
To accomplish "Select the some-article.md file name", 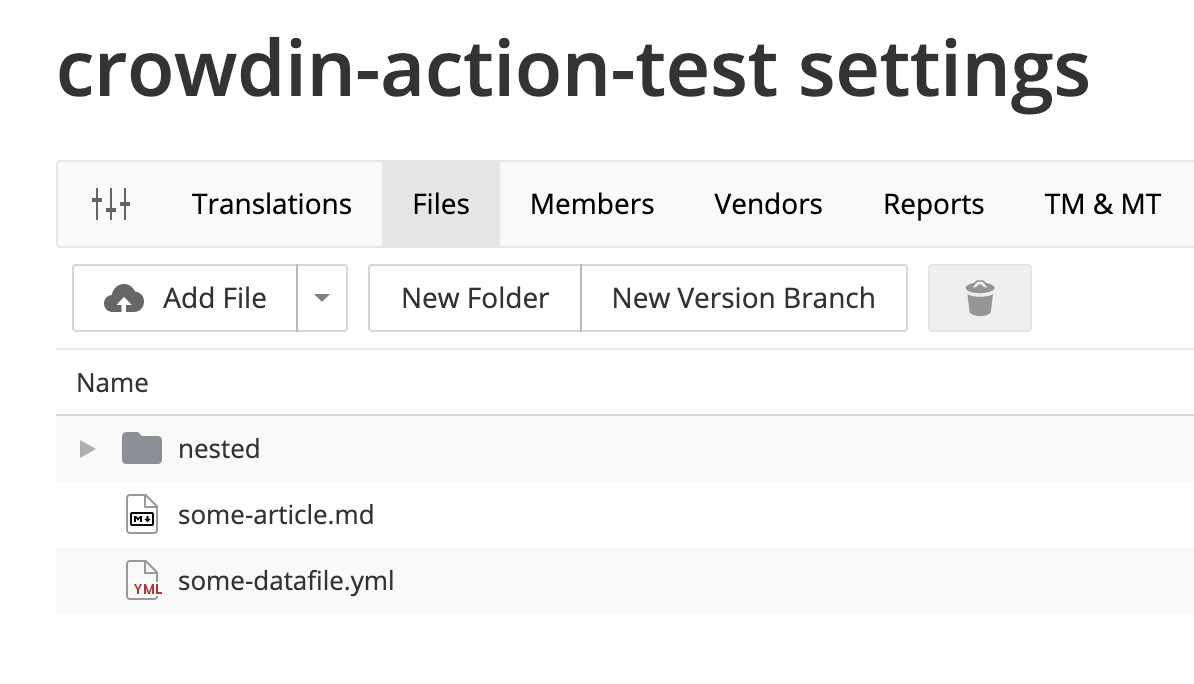I will click(276, 515).
